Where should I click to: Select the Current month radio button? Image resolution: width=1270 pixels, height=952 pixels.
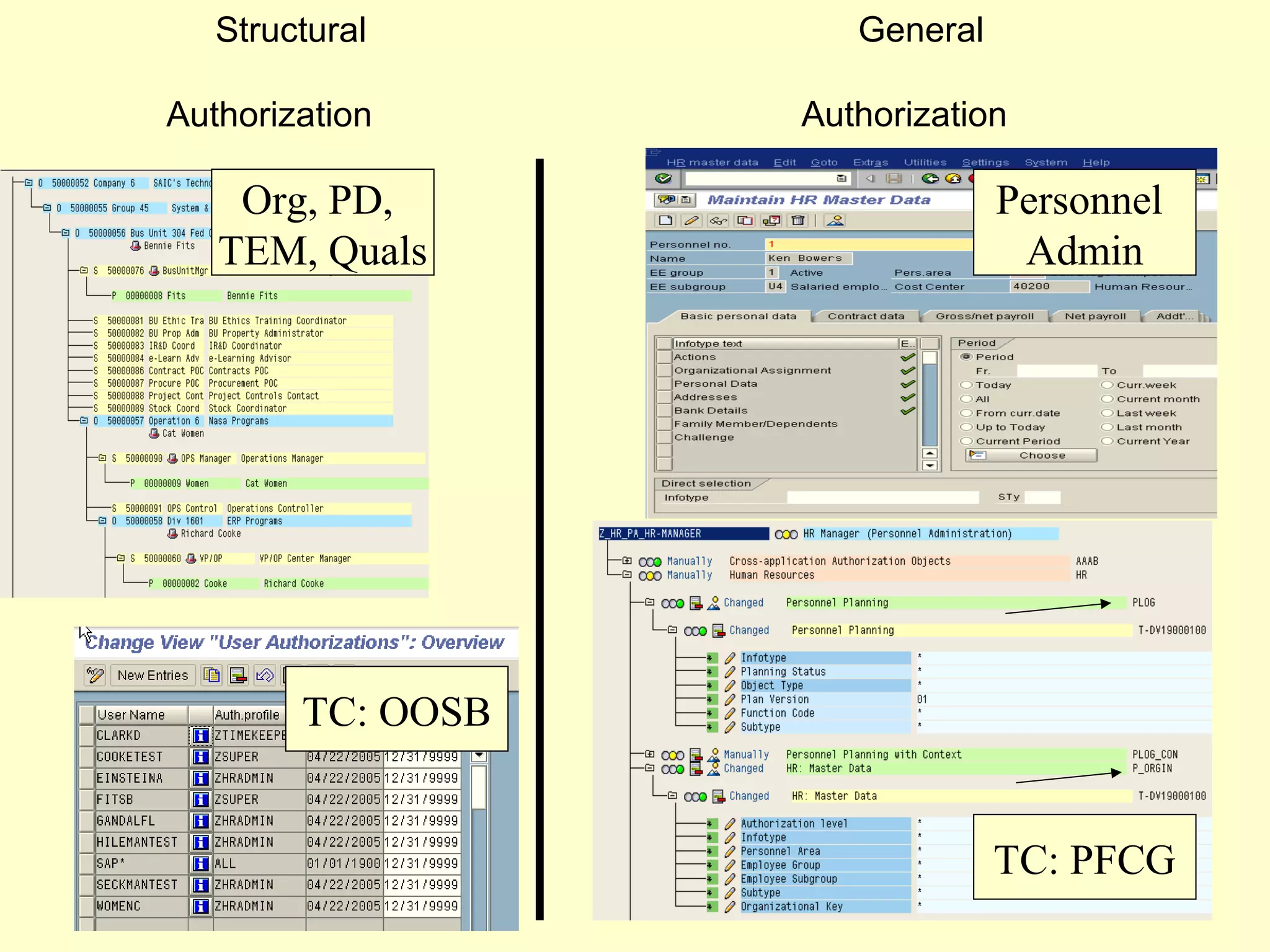pyautogui.click(x=1106, y=399)
